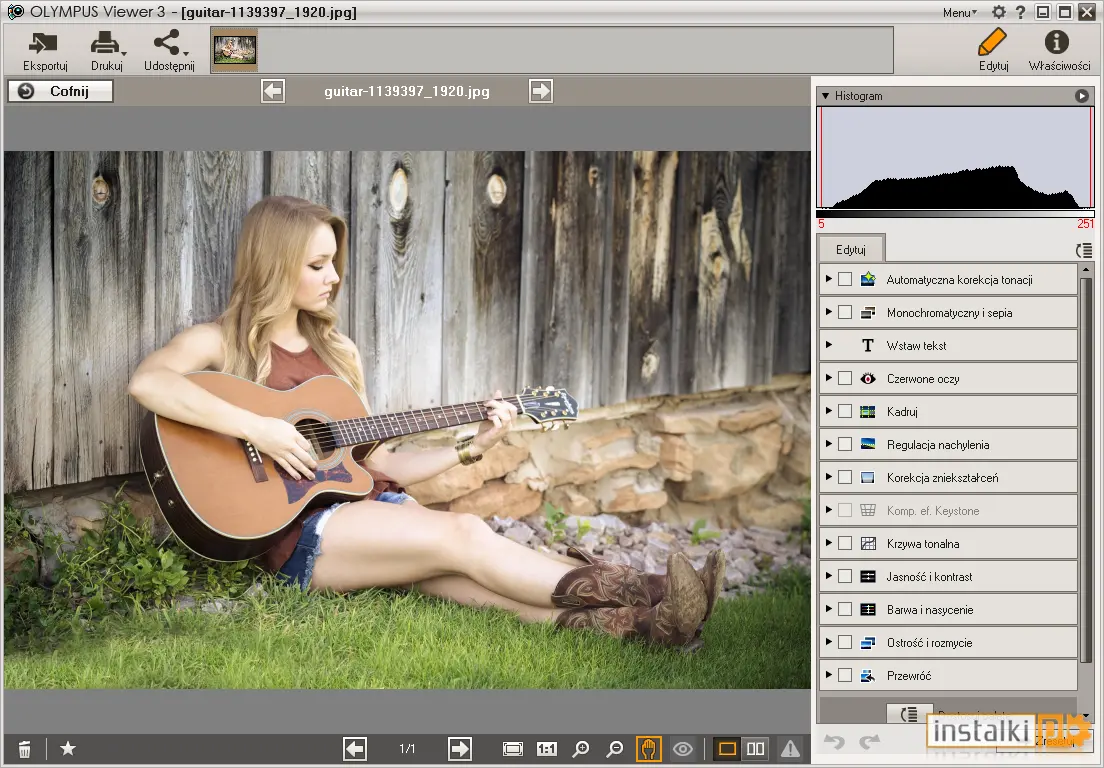
Task: Expand the Czerwone oczy section
Action: pyautogui.click(x=829, y=378)
